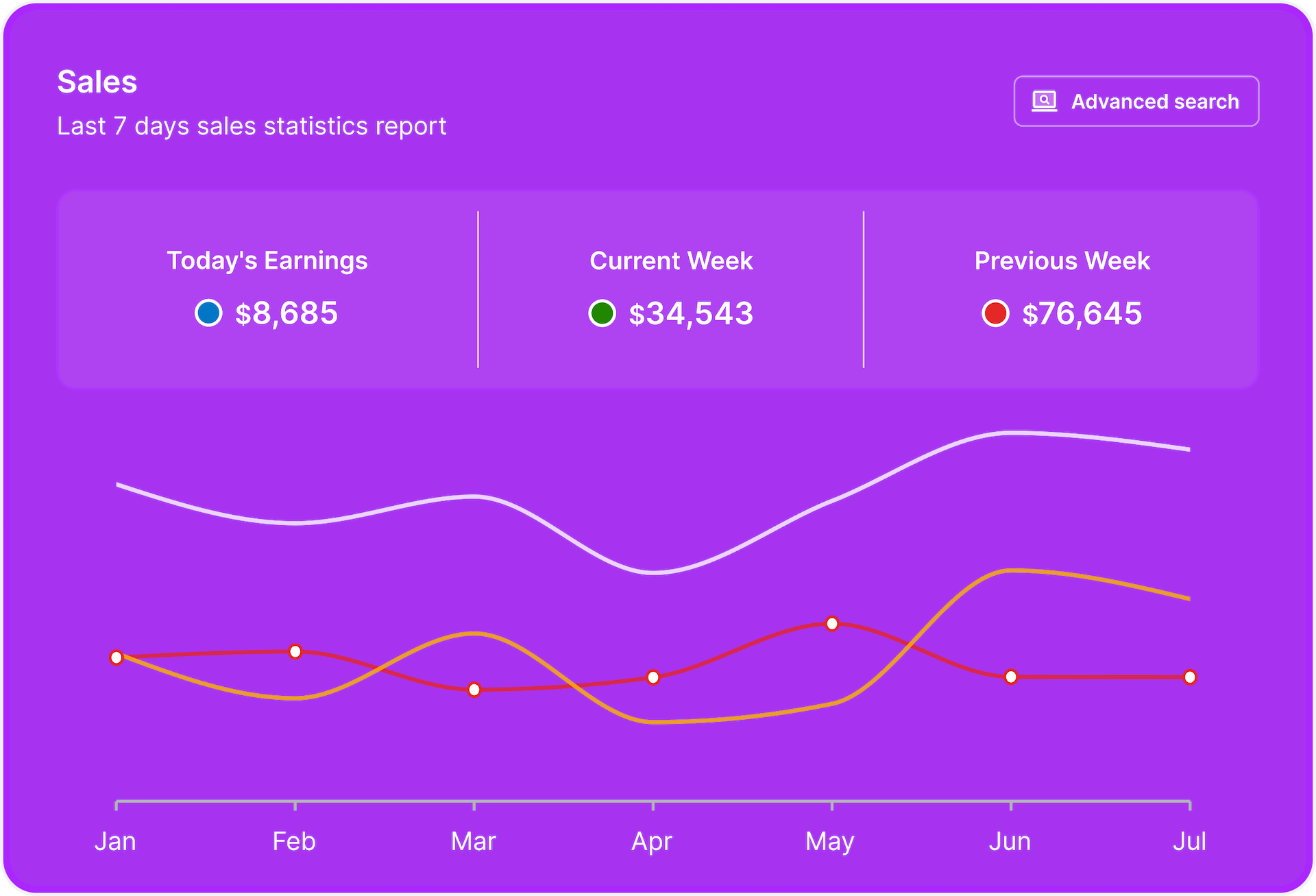Click the Advanced search button
1316x896 pixels.
click(x=1136, y=101)
